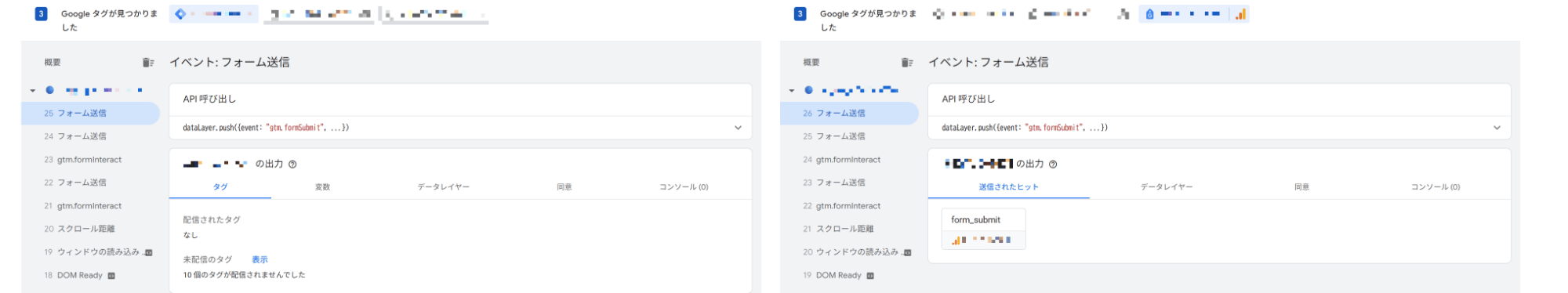The width and height of the screenshot is (1568, 293).
Task: Click API 呼び出し heading in right panel
Action: pyautogui.click(x=968, y=99)
